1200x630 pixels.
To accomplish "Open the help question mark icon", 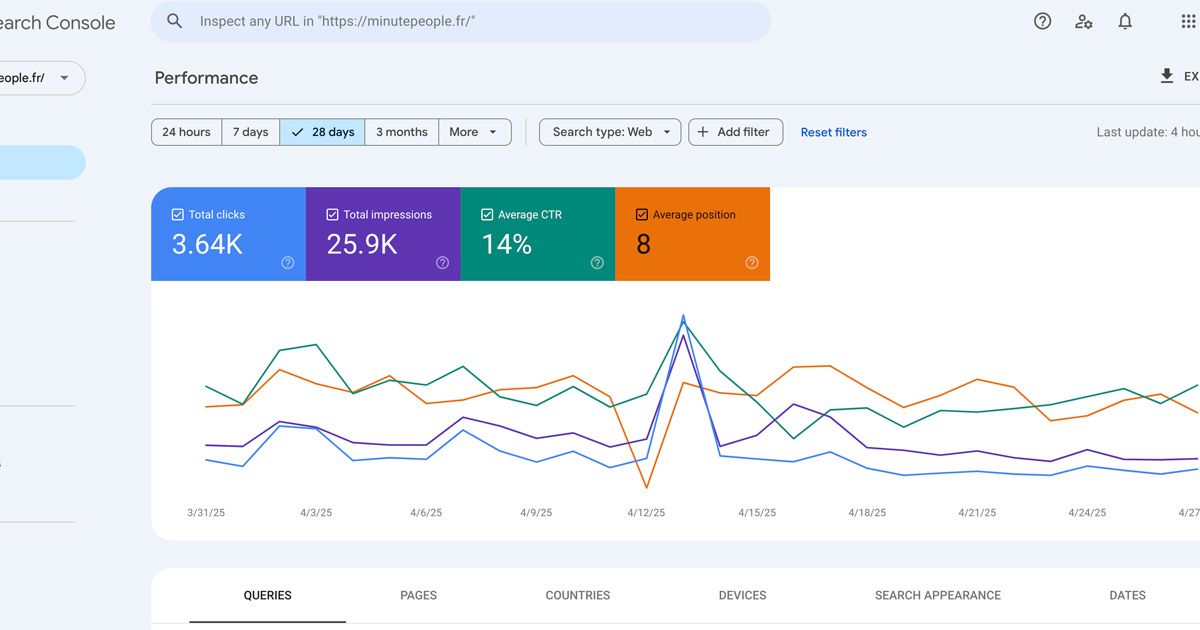I will (1042, 21).
